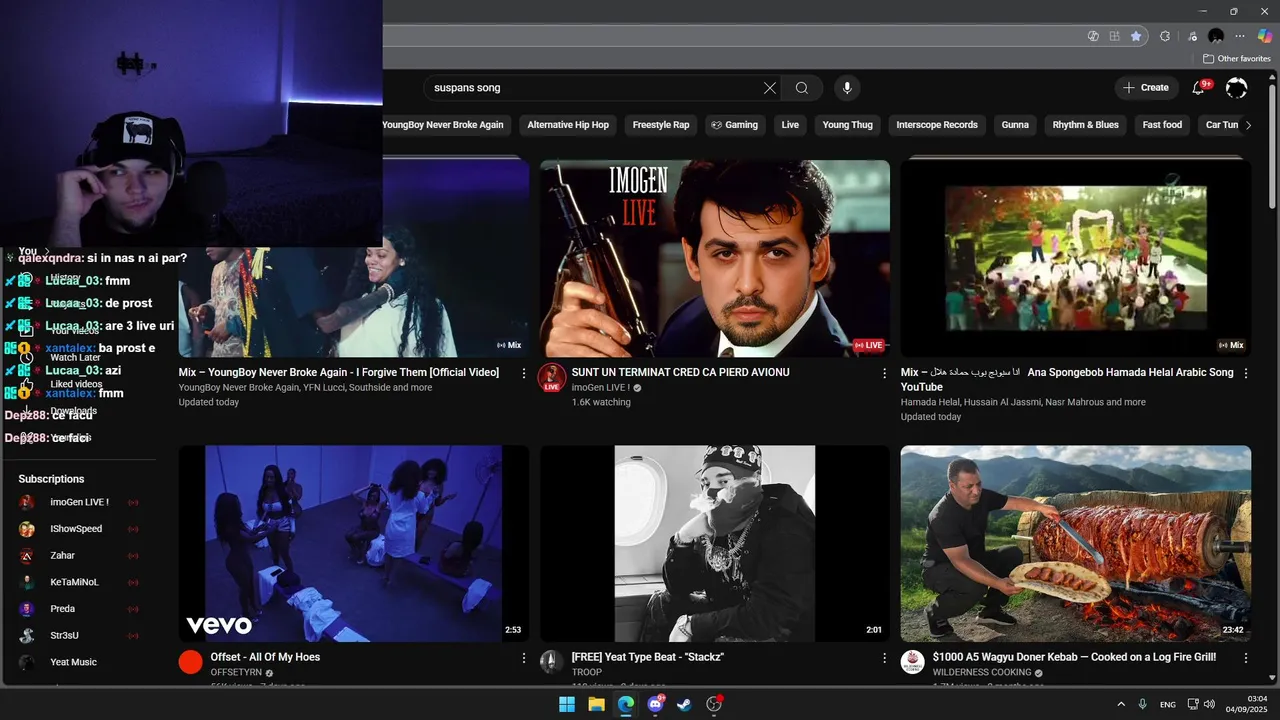This screenshot has height=720, width=1280.
Task: Open volume control in system tray
Action: pyautogui.click(x=1210, y=704)
